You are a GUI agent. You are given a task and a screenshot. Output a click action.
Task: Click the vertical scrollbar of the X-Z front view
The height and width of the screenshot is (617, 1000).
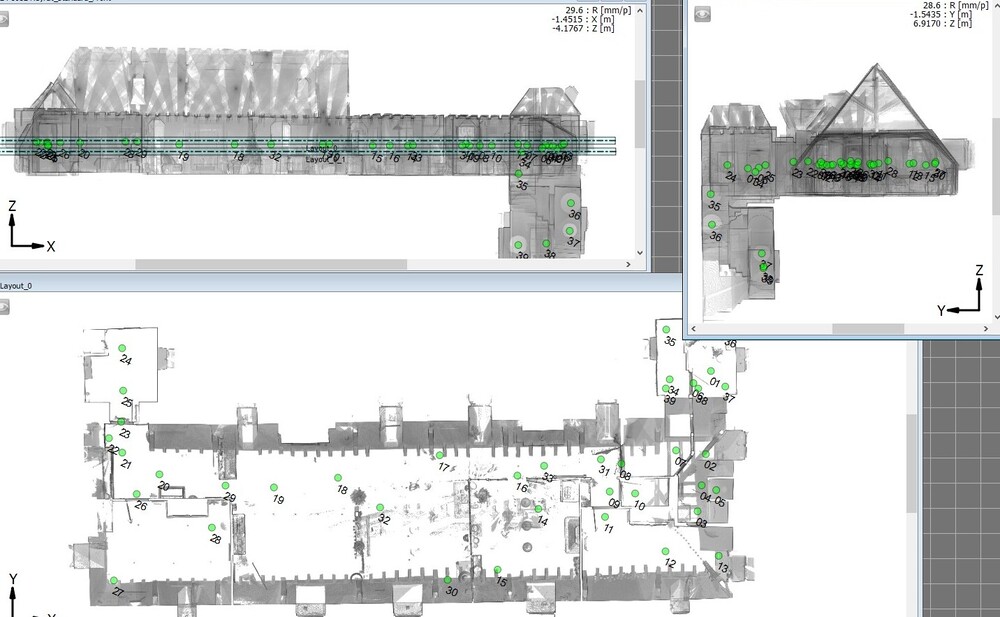click(640, 110)
